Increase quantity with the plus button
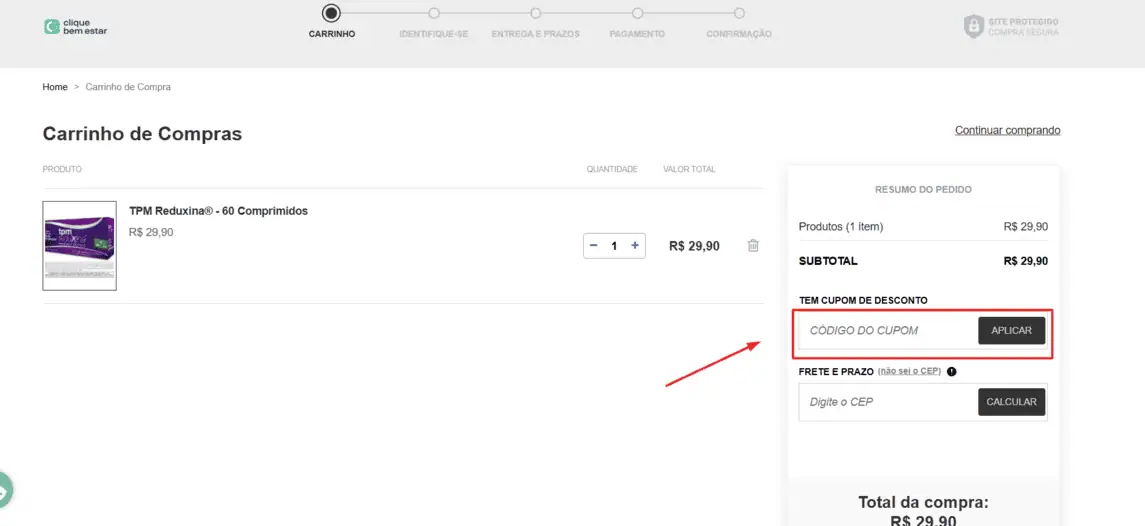Viewport: 1145px width, 526px height. pyautogui.click(x=635, y=246)
